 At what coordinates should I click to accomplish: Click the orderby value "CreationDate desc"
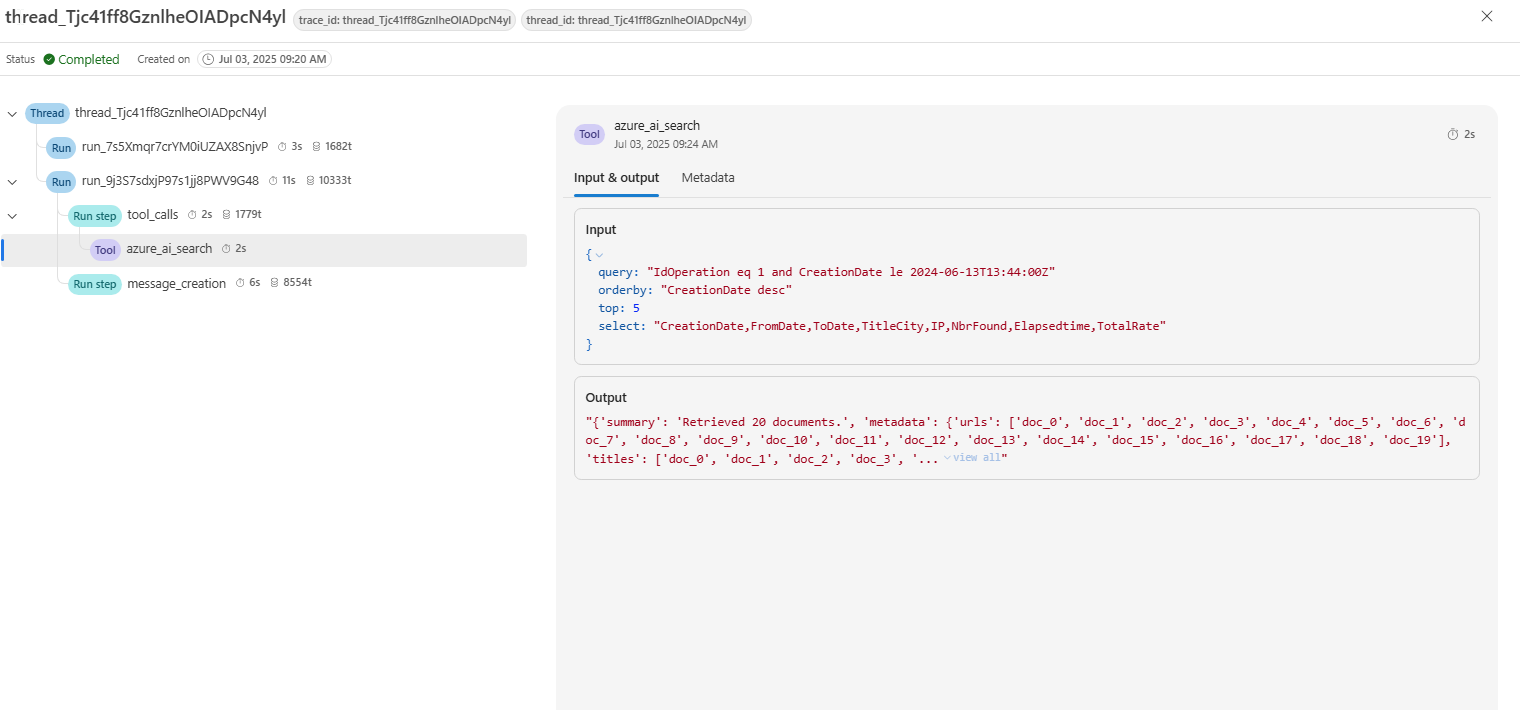[727, 290]
